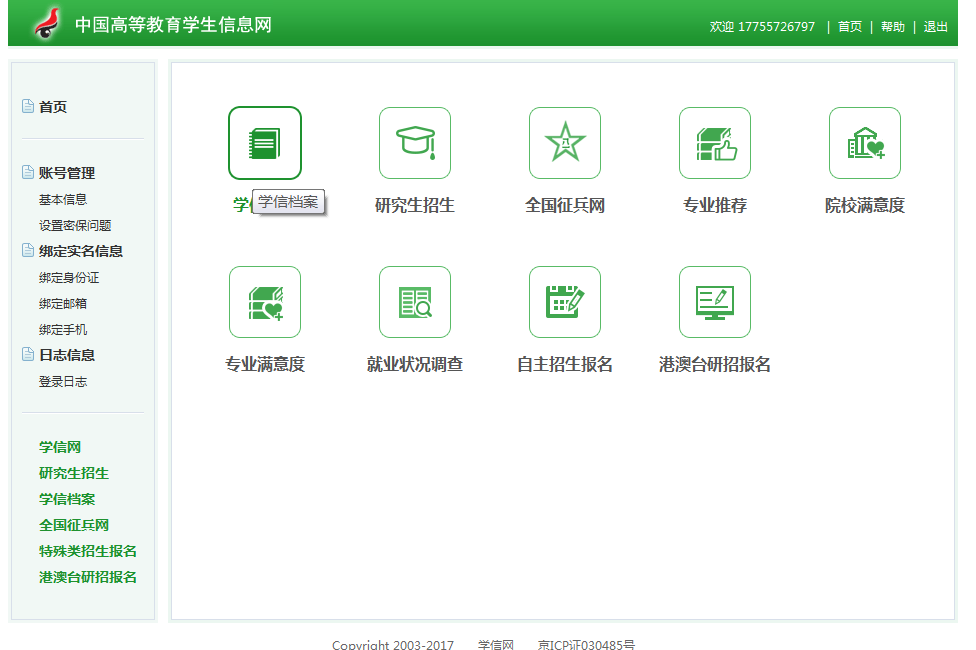Screen dimensions: 976x650
Task: Click the 专业满意度 label text
Action: pos(265,364)
